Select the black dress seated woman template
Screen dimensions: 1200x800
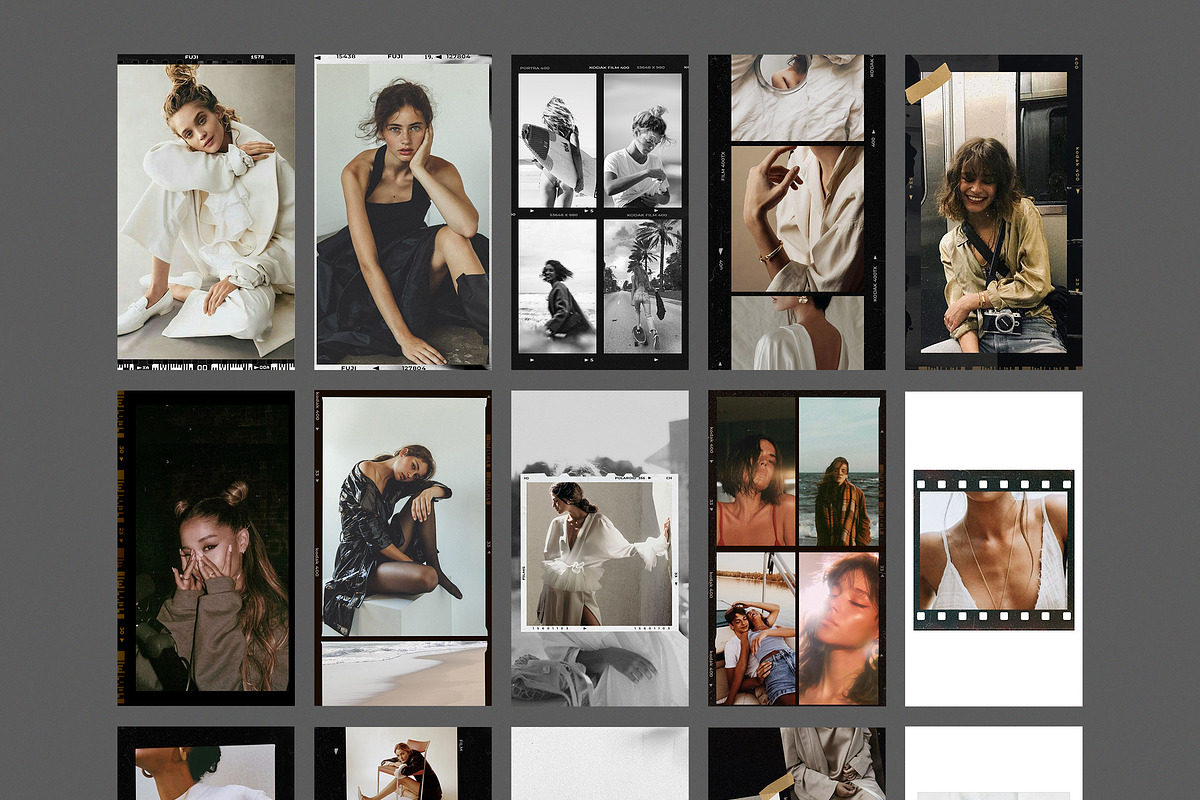[403, 212]
